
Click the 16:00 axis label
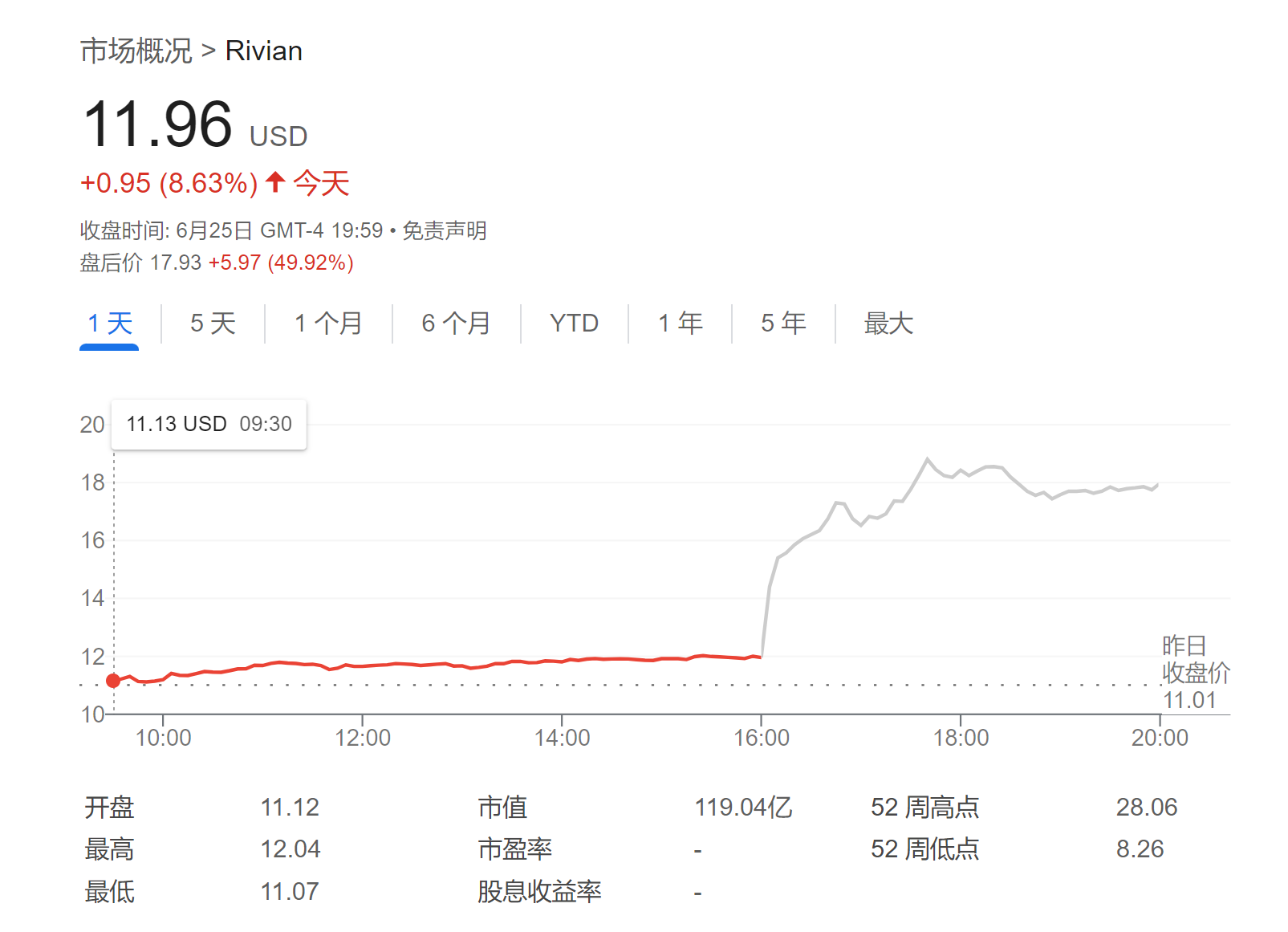click(762, 738)
